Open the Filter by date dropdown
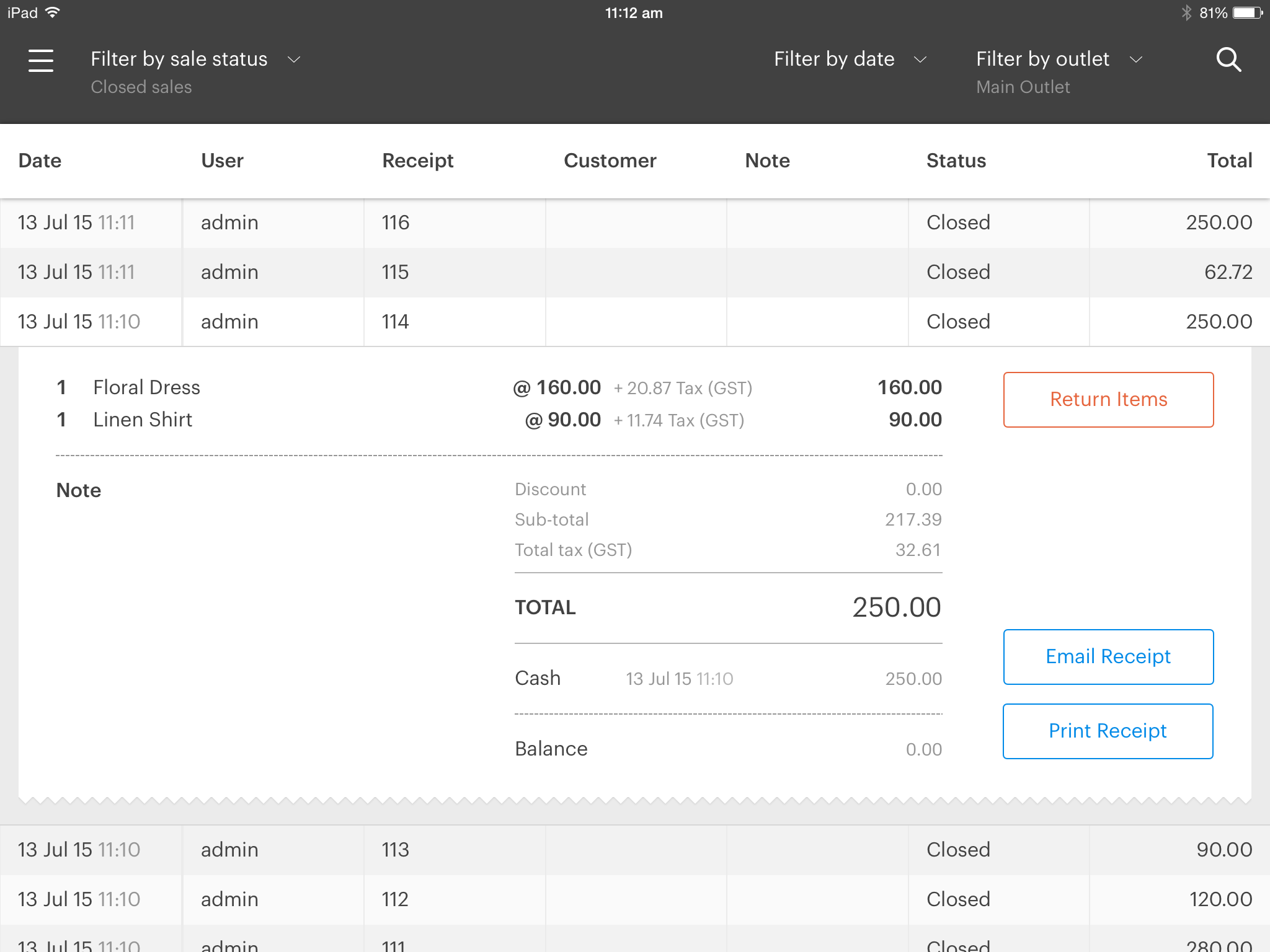This screenshot has width=1270, height=952. pos(850,59)
